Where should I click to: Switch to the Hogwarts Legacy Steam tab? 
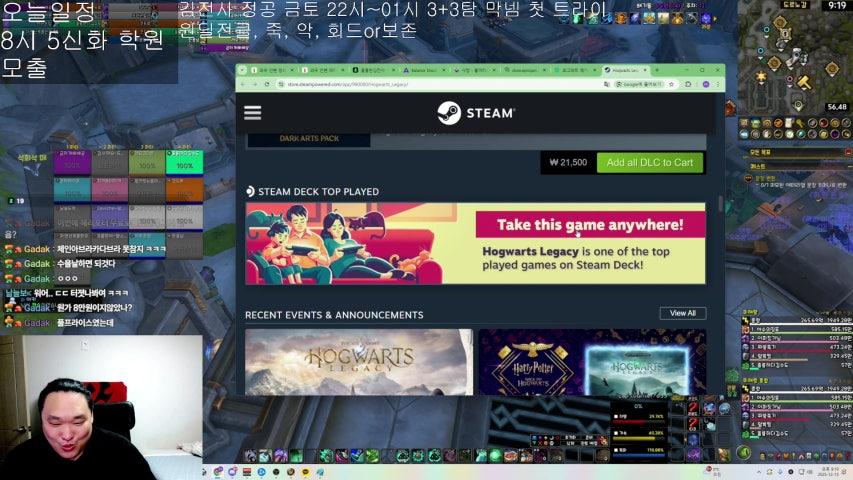pos(625,70)
